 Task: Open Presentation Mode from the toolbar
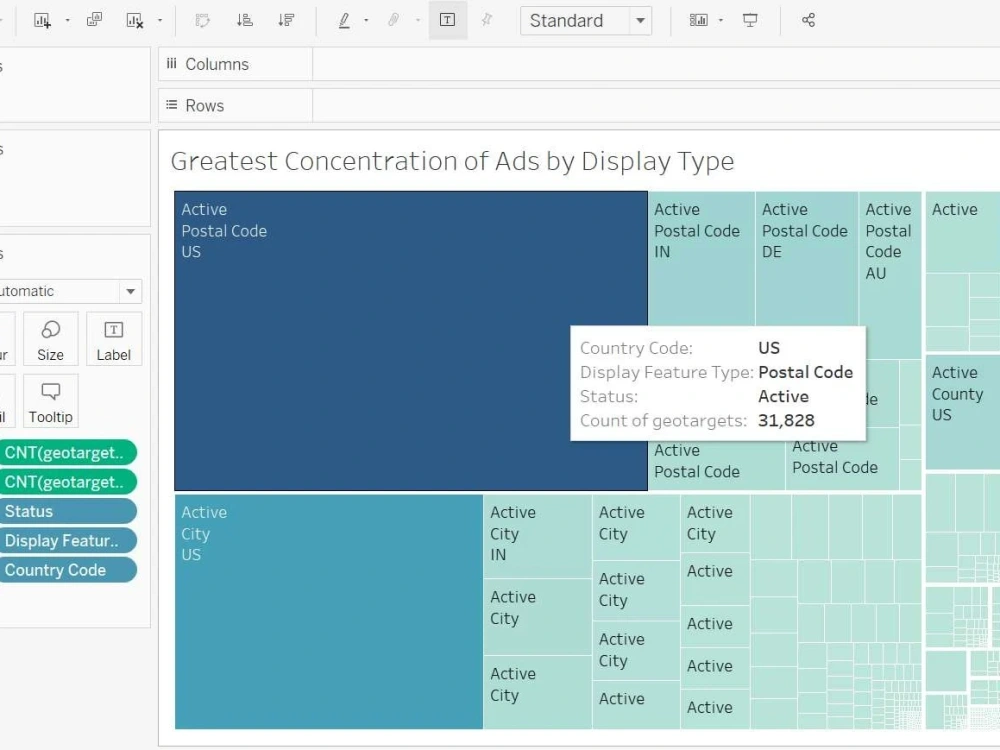[750, 20]
